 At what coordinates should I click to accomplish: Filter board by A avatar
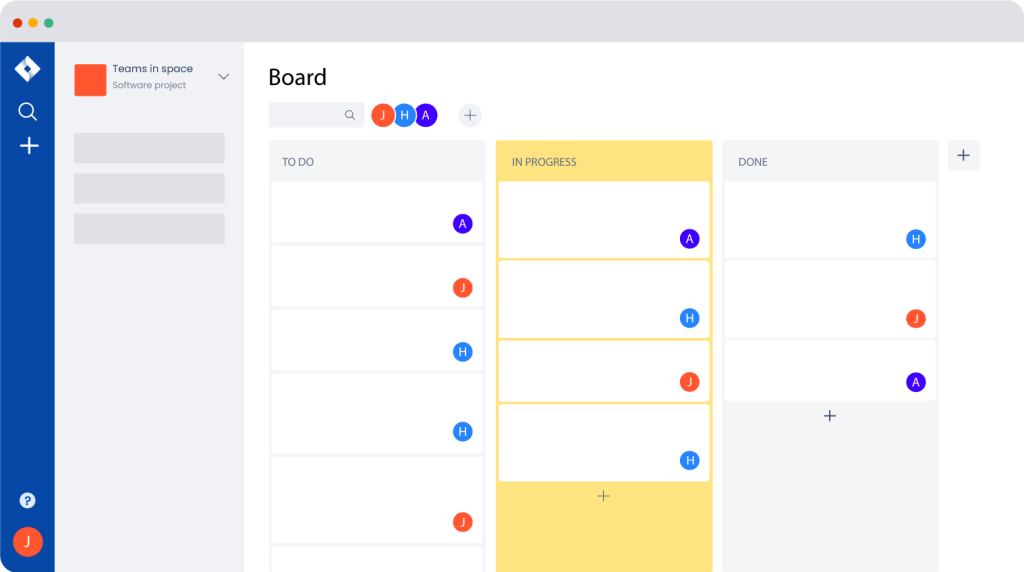coord(426,116)
